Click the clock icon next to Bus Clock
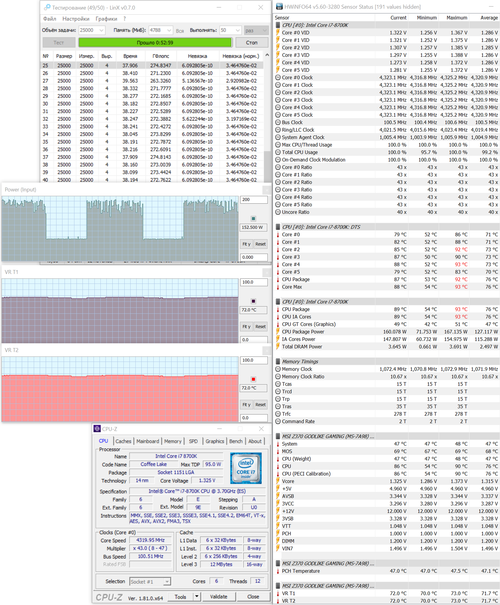Viewport: 500px width, 605px height. (x=278, y=122)
